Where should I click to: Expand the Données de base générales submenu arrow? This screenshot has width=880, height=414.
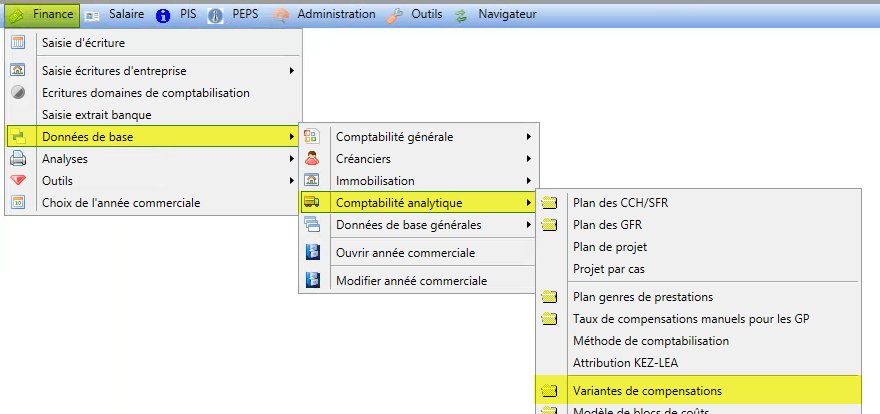click(x=528, y=225)
